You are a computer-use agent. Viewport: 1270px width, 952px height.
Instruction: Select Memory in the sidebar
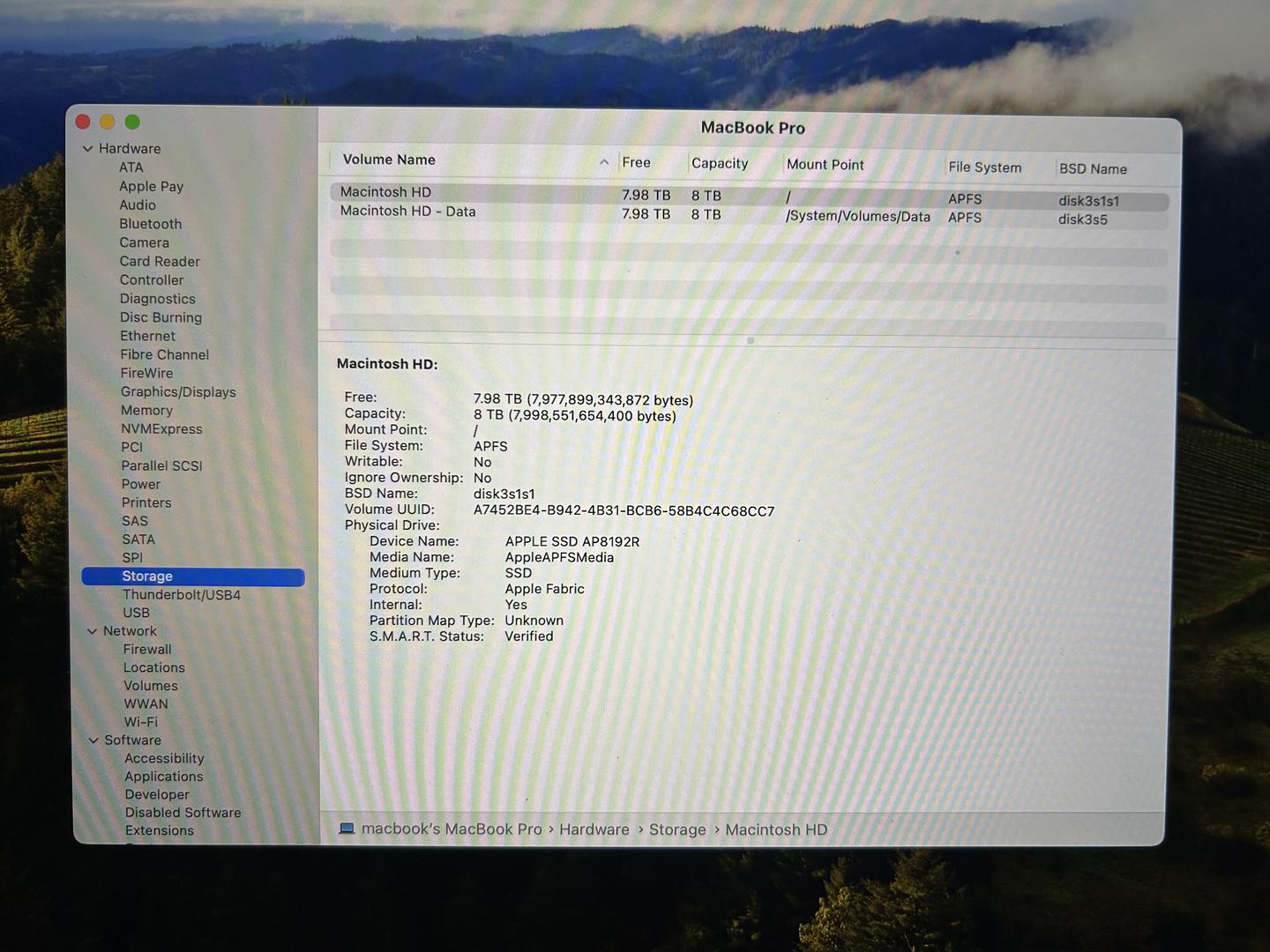coord(147,410)
